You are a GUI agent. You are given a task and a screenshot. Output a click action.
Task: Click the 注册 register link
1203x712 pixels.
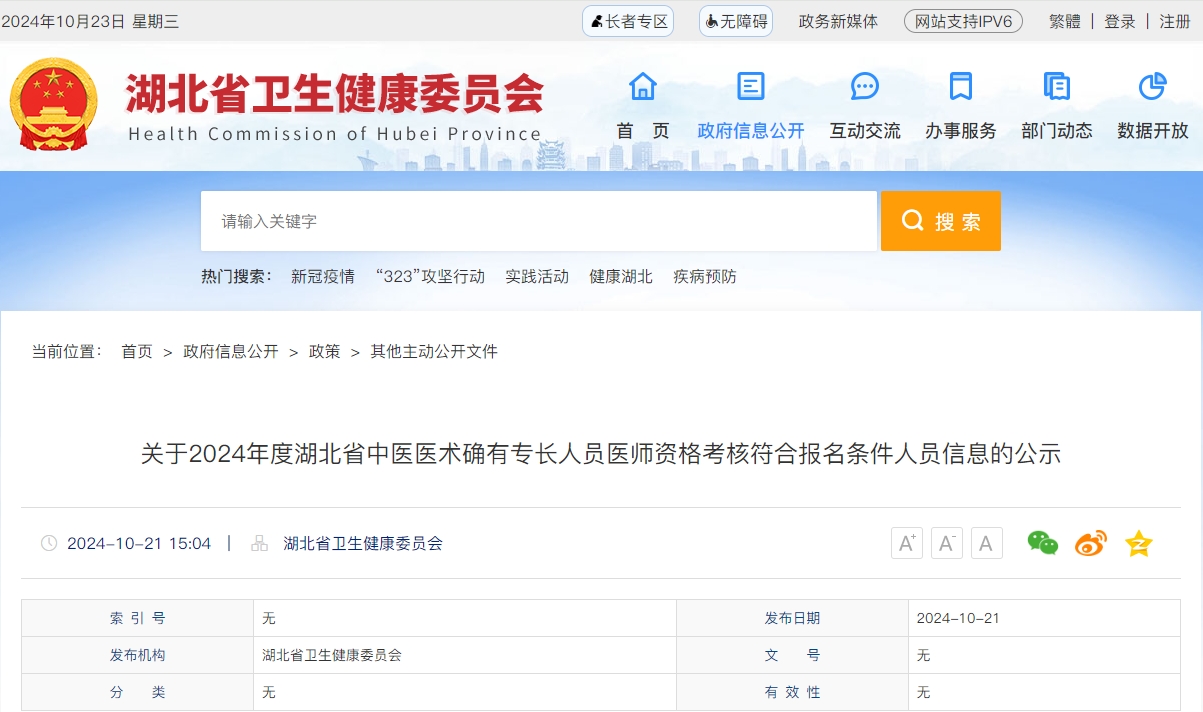pos(1175,21)
